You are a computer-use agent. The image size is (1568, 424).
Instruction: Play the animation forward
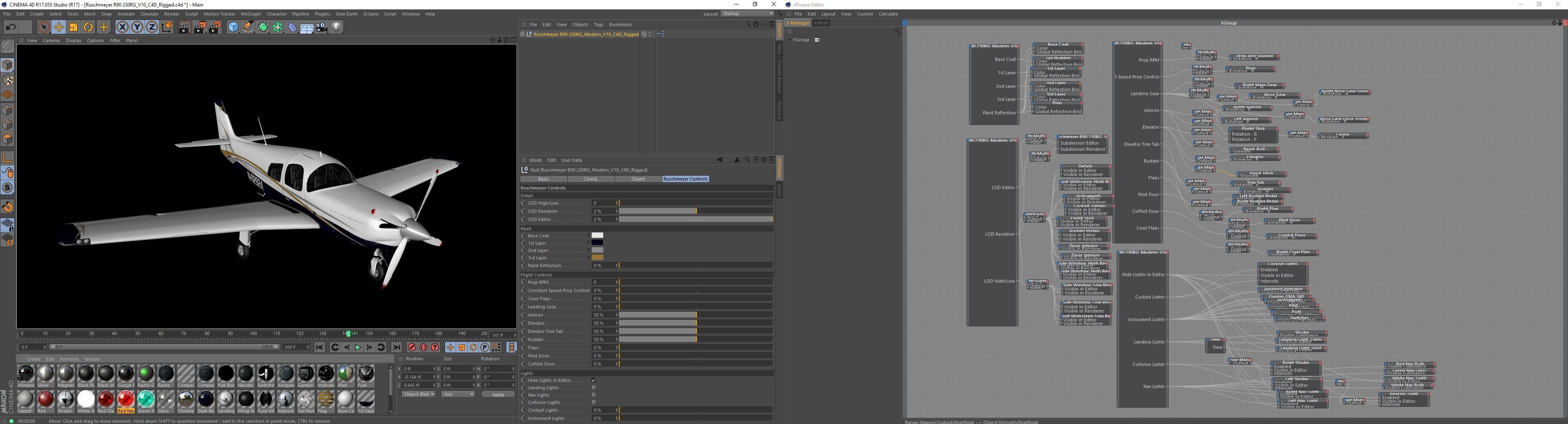[358, 347]
